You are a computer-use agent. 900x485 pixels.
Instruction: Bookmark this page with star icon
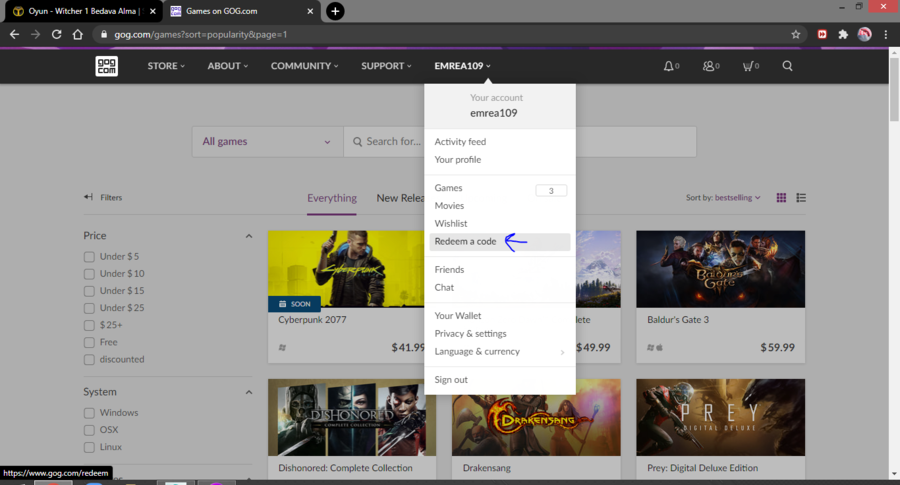(x=795, y=34)
